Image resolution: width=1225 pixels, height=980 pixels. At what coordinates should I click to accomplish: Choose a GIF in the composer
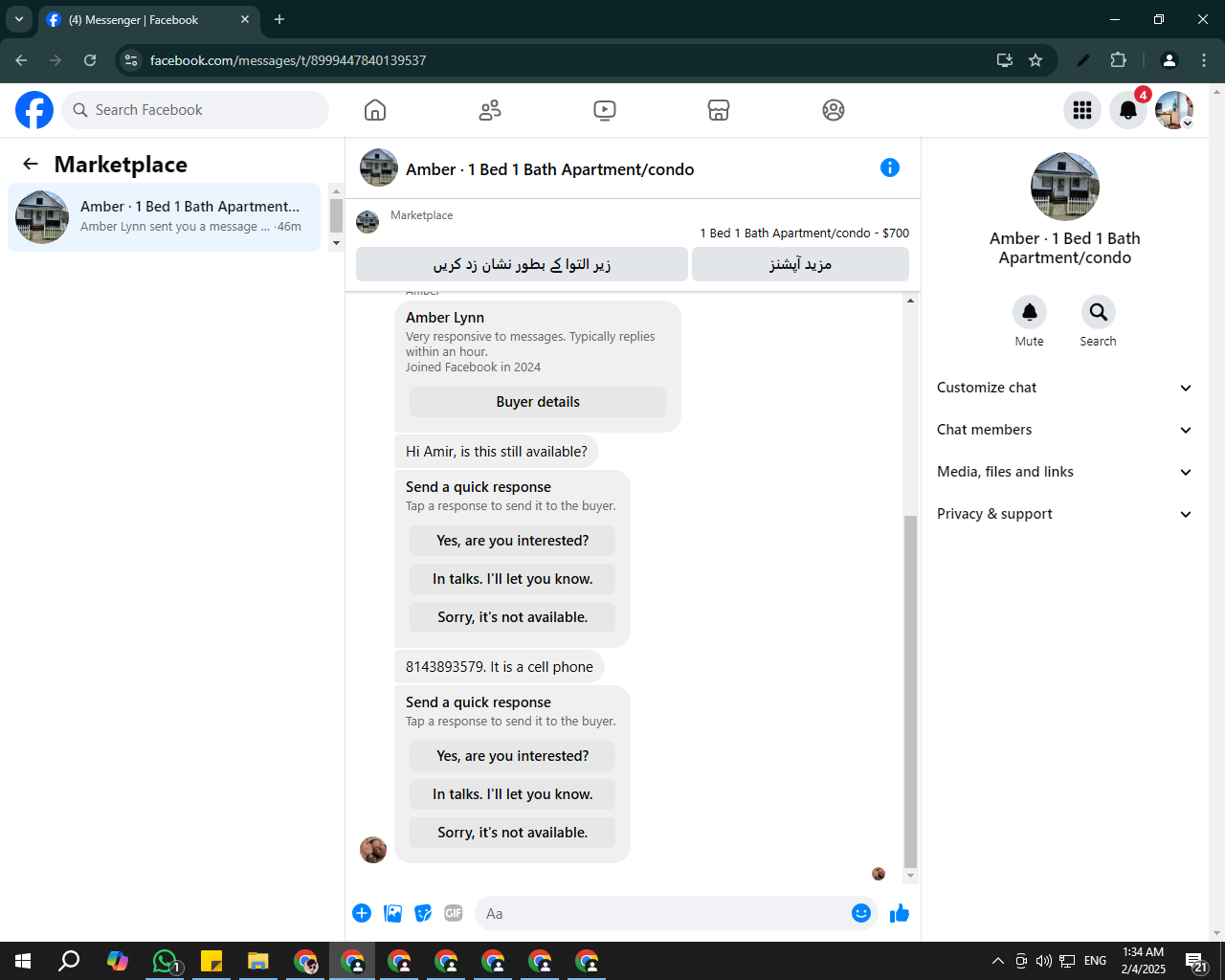[x=454, y=913]
